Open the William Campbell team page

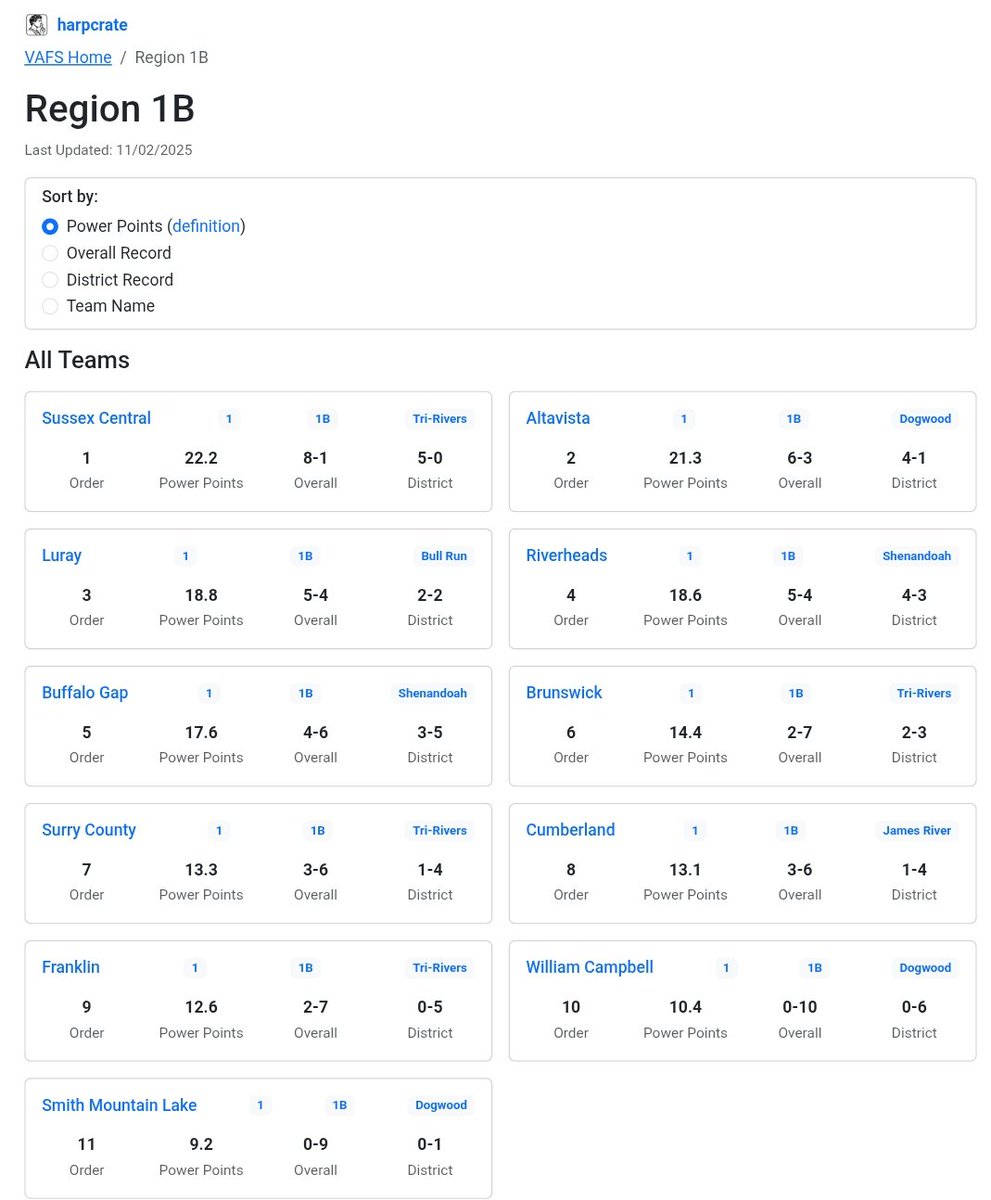click(590, 967)
